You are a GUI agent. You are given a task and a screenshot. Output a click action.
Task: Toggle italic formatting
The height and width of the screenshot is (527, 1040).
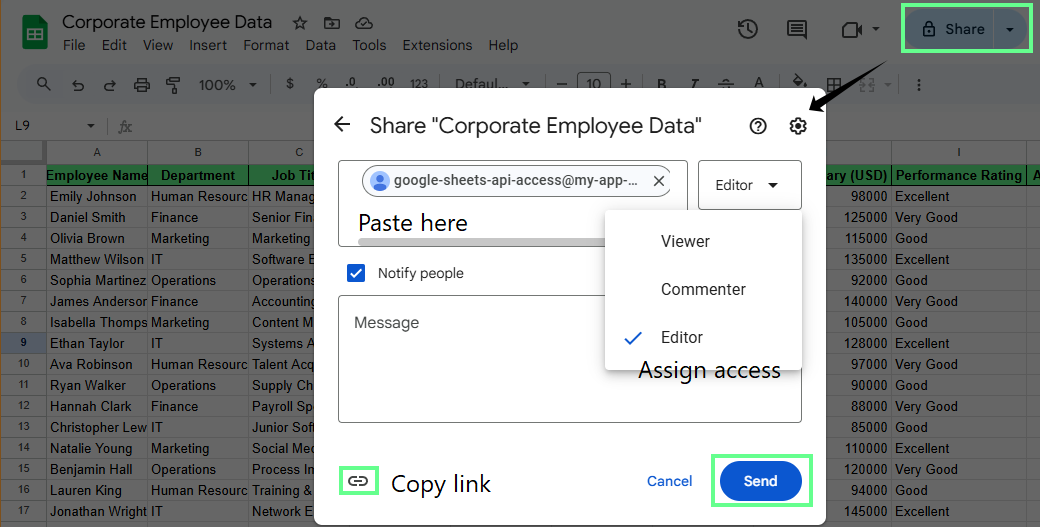(694, 84)
